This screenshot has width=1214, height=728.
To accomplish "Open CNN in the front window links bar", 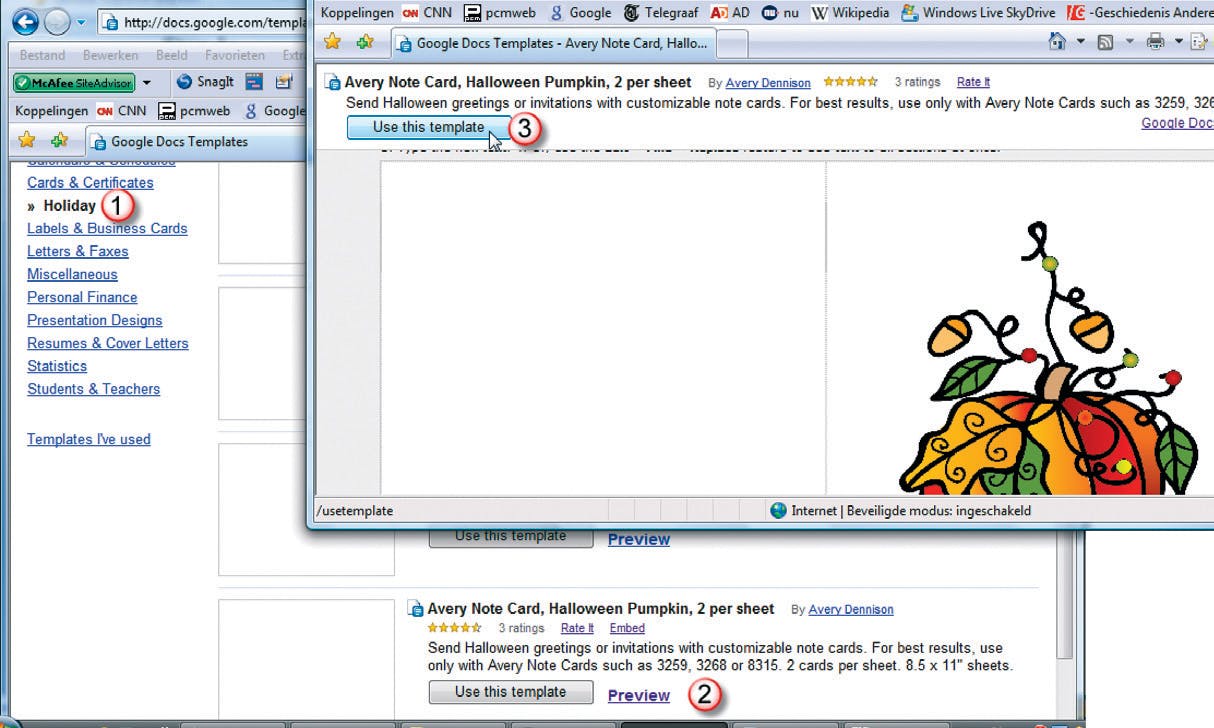I will (x=427, y=13).
